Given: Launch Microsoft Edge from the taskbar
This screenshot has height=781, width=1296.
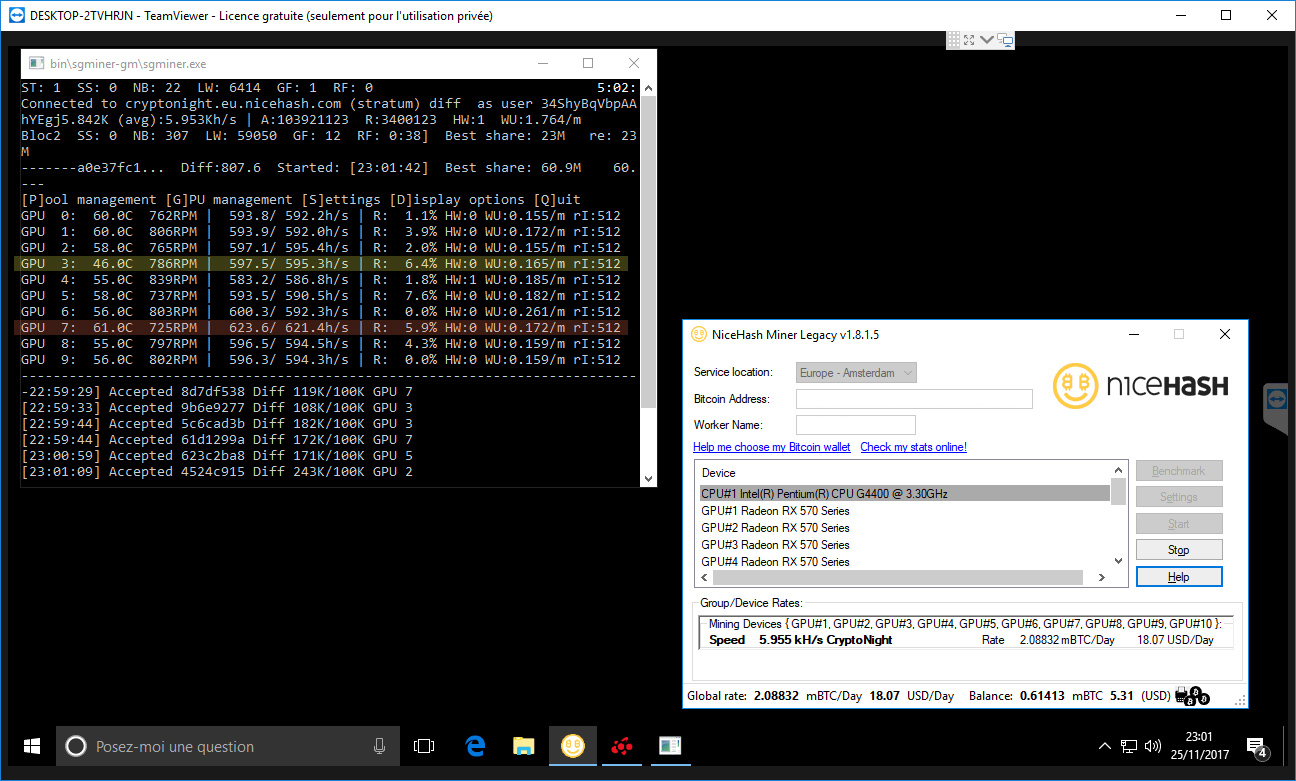Looking at the screenshot, I should [x=475, y=746].
